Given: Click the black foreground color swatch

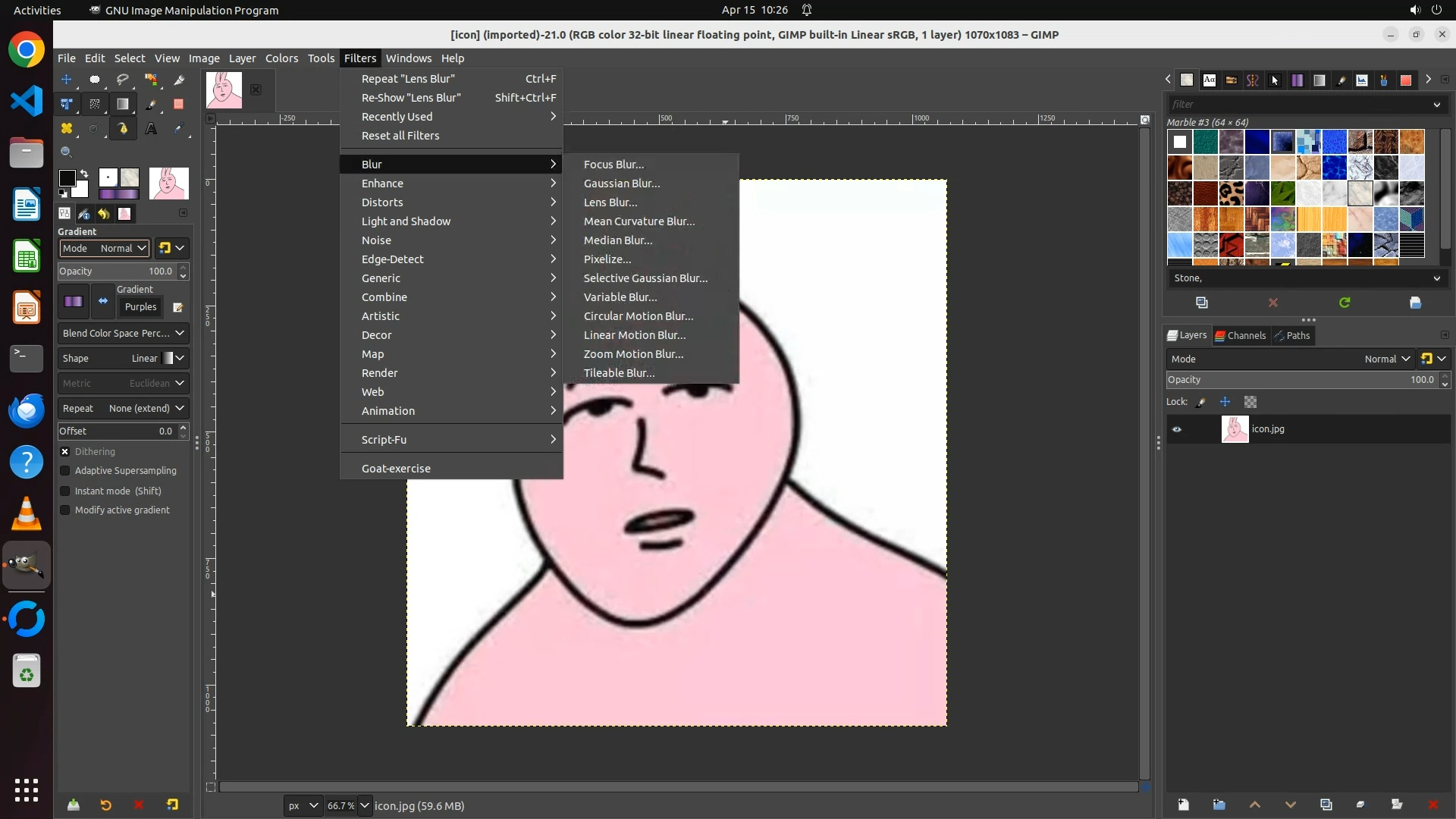Looking at the screenshot, I should coord(67,177).
